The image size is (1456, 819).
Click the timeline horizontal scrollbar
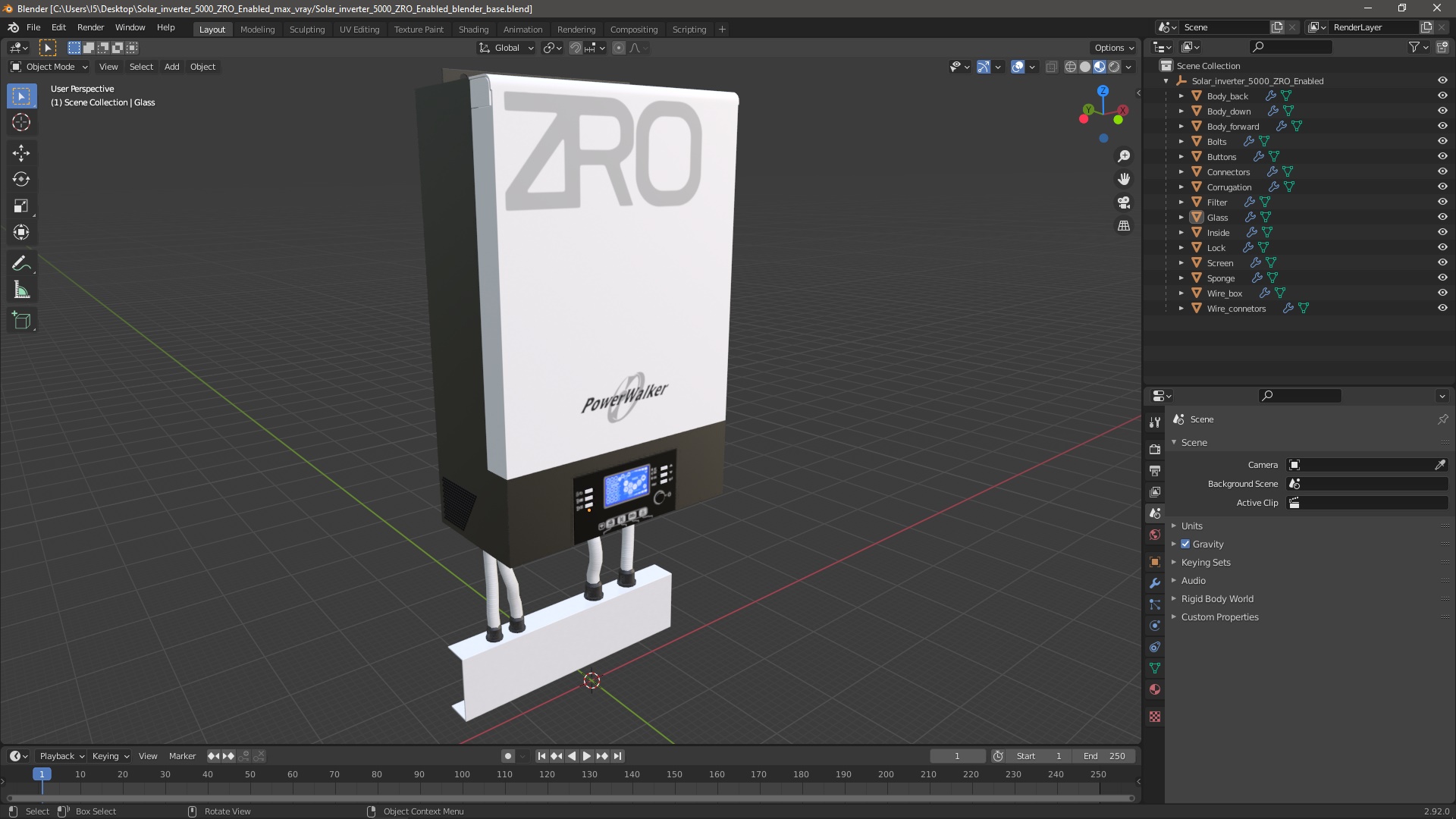point(570,798)
